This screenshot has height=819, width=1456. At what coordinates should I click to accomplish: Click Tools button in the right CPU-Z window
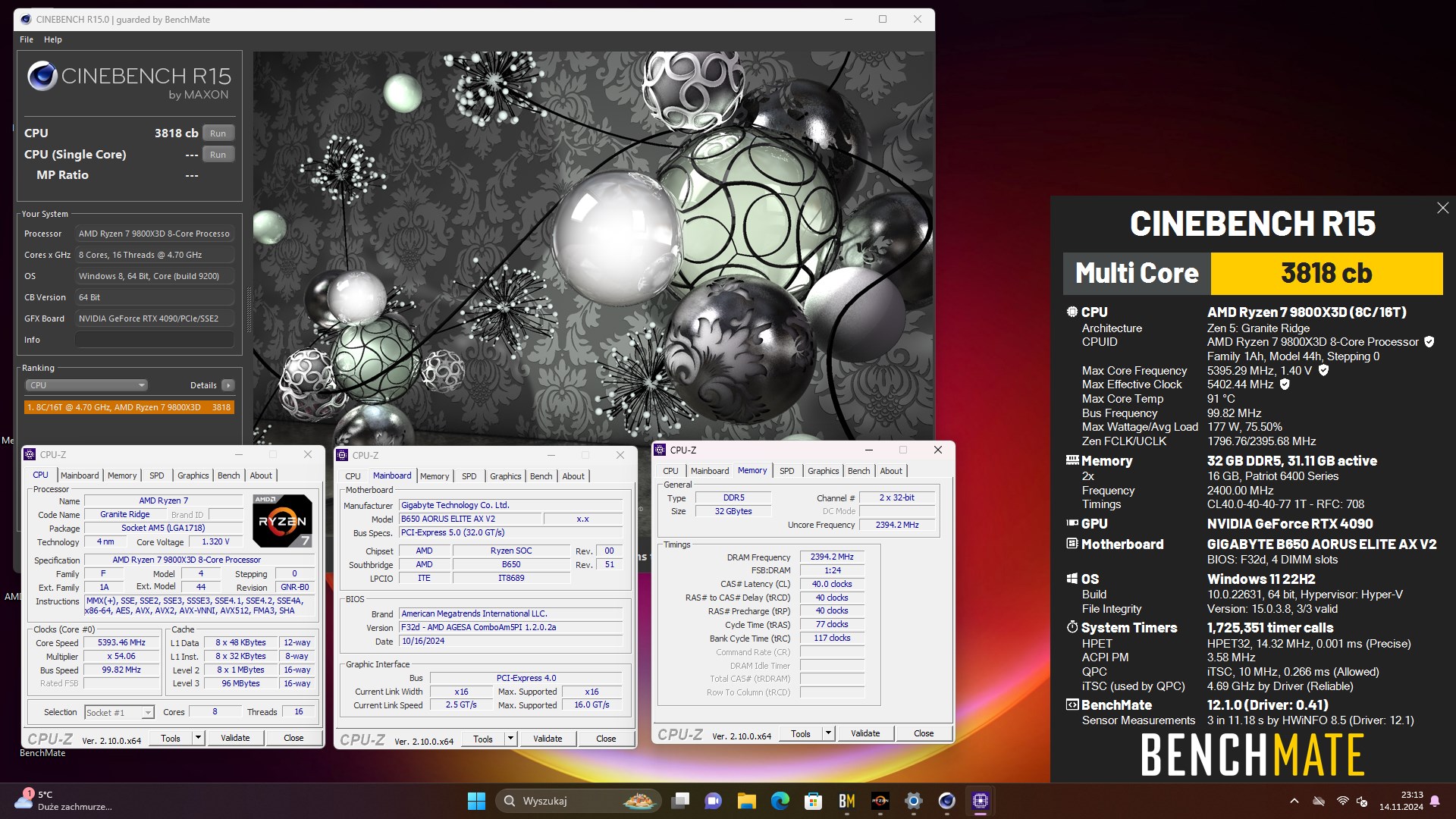[x=801, y=733]
